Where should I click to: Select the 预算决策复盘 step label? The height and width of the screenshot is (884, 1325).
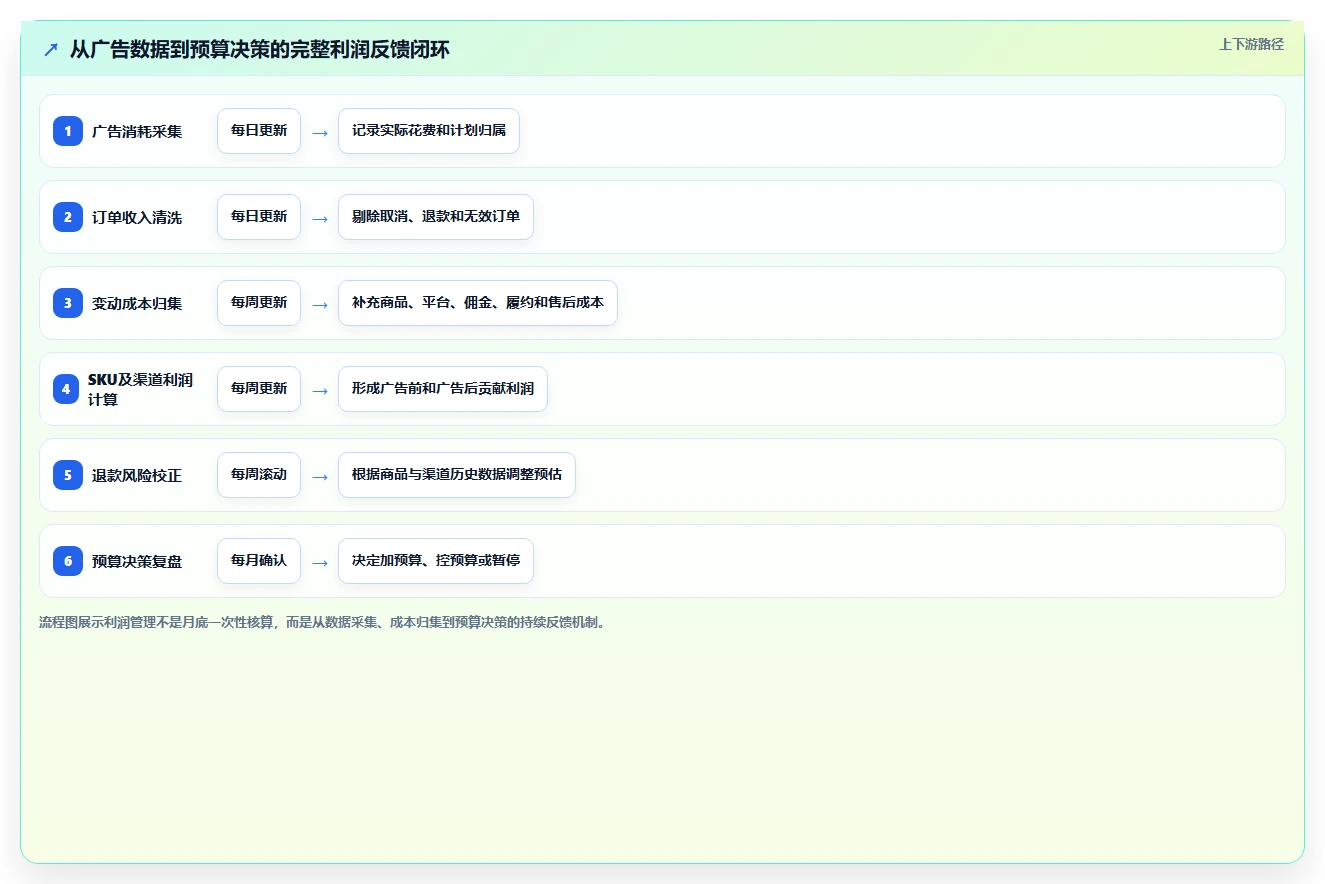(x=137, y=561)
